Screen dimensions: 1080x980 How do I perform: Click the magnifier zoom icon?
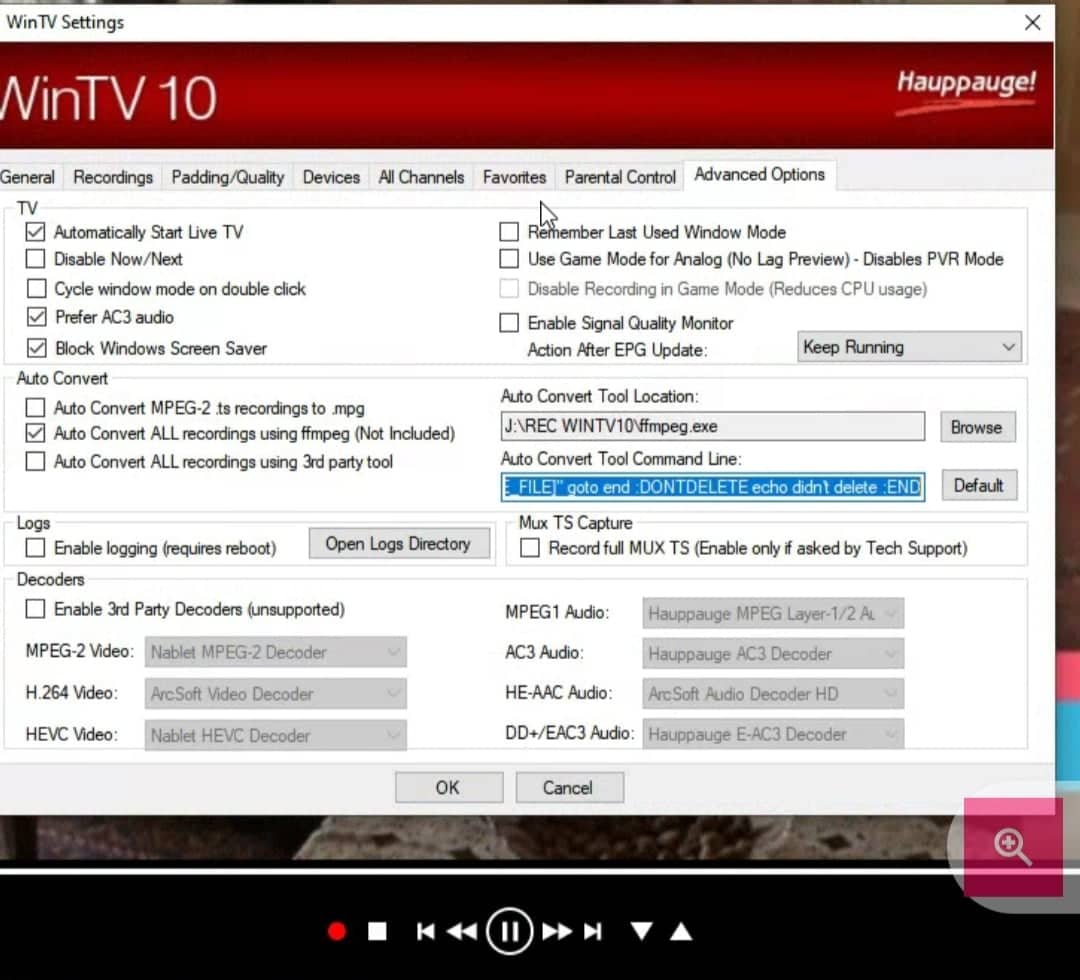[1012, 846]
